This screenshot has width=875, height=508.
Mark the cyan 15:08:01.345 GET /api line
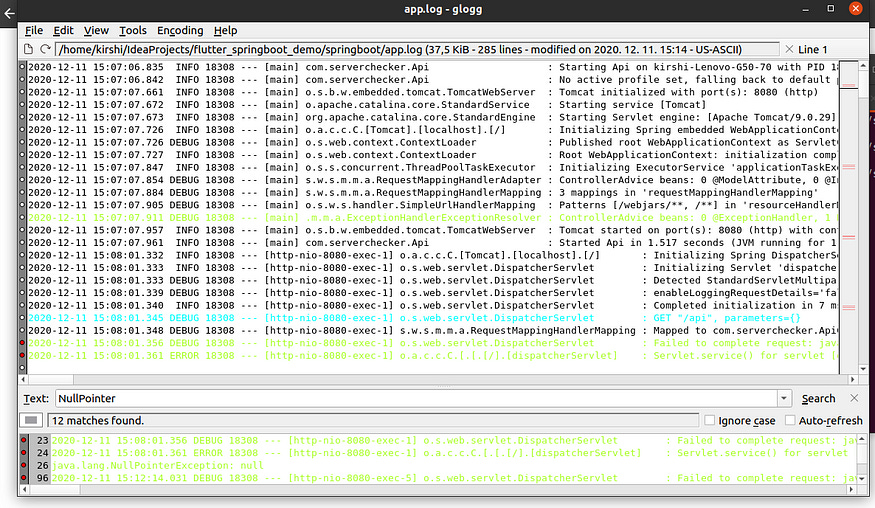22,318
